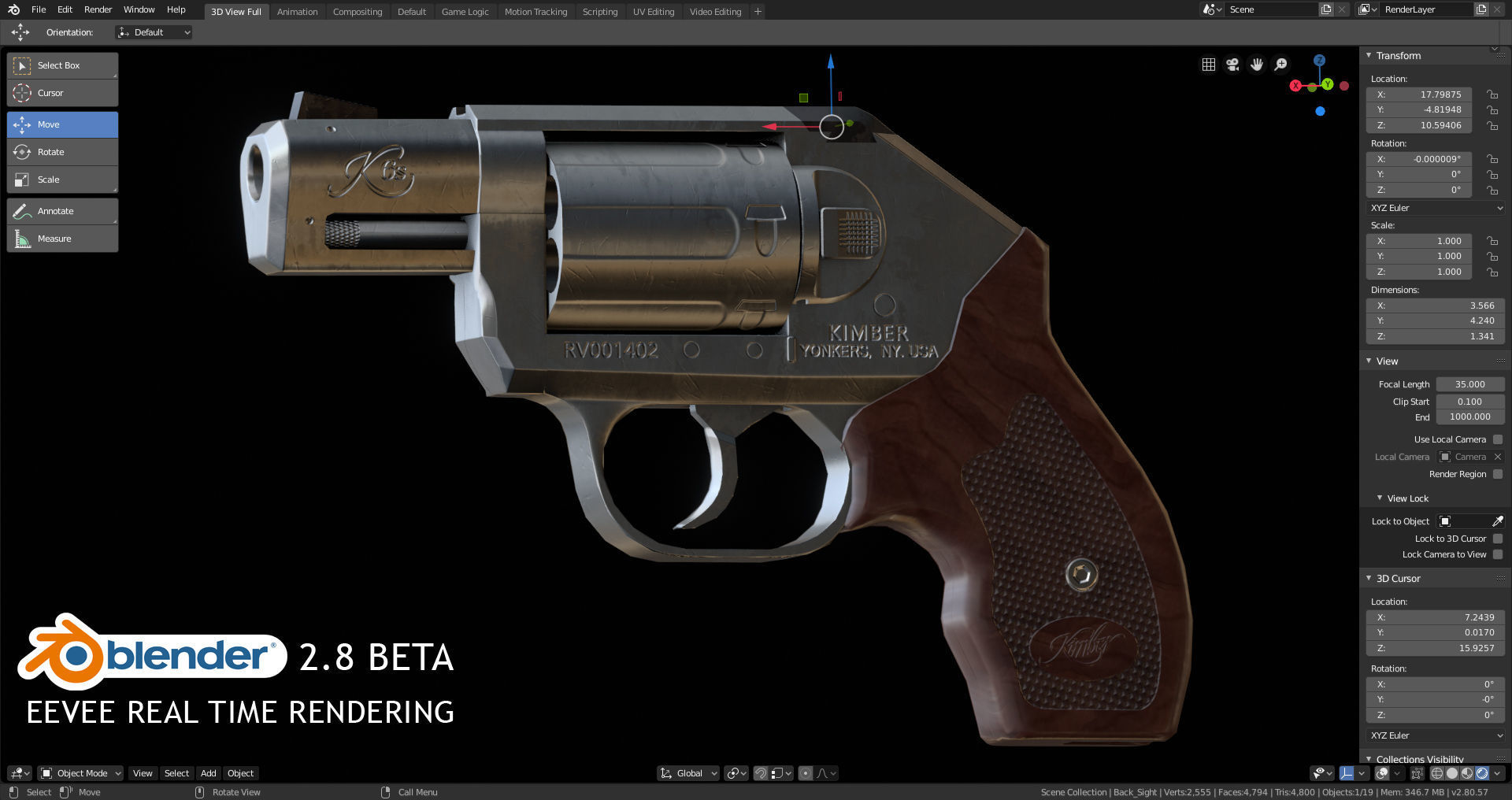Click the Y axis on navigation gizmo
The height and width of the screenshot is (800, 1512).
[x=1328, y=84]
